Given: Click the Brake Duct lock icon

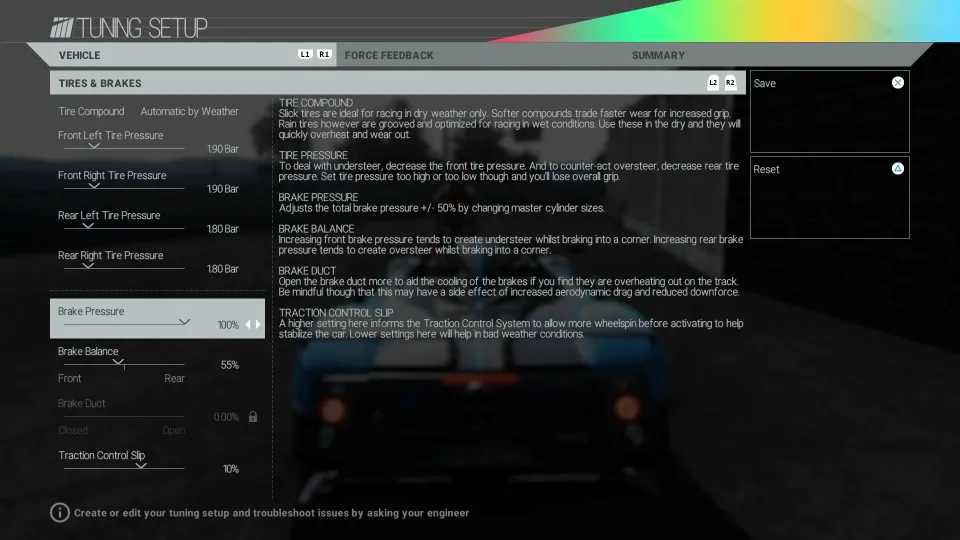Looking at the screenshot, I should tap(253, 417).
